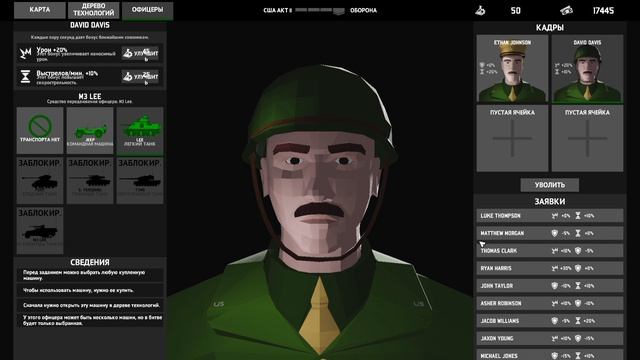Image resolution: width=640 pixels, height=360 pixels.
Task: Click the money value 17445
Action: point(603,11)
